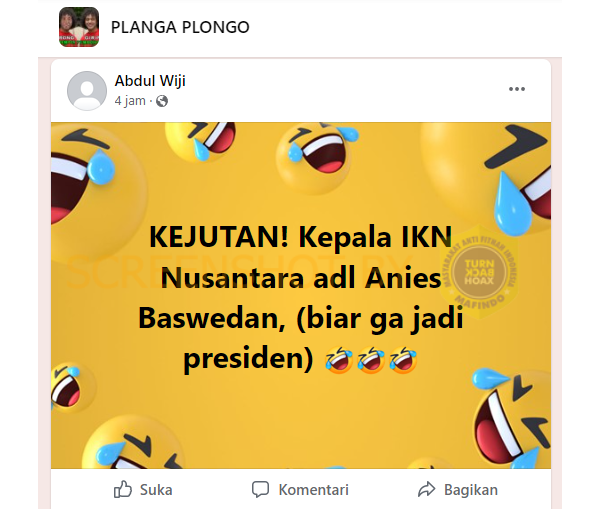Viewport: 600px width, 509px height.
Task: Open the three-dot post options menu
Action: click(517, 89)
